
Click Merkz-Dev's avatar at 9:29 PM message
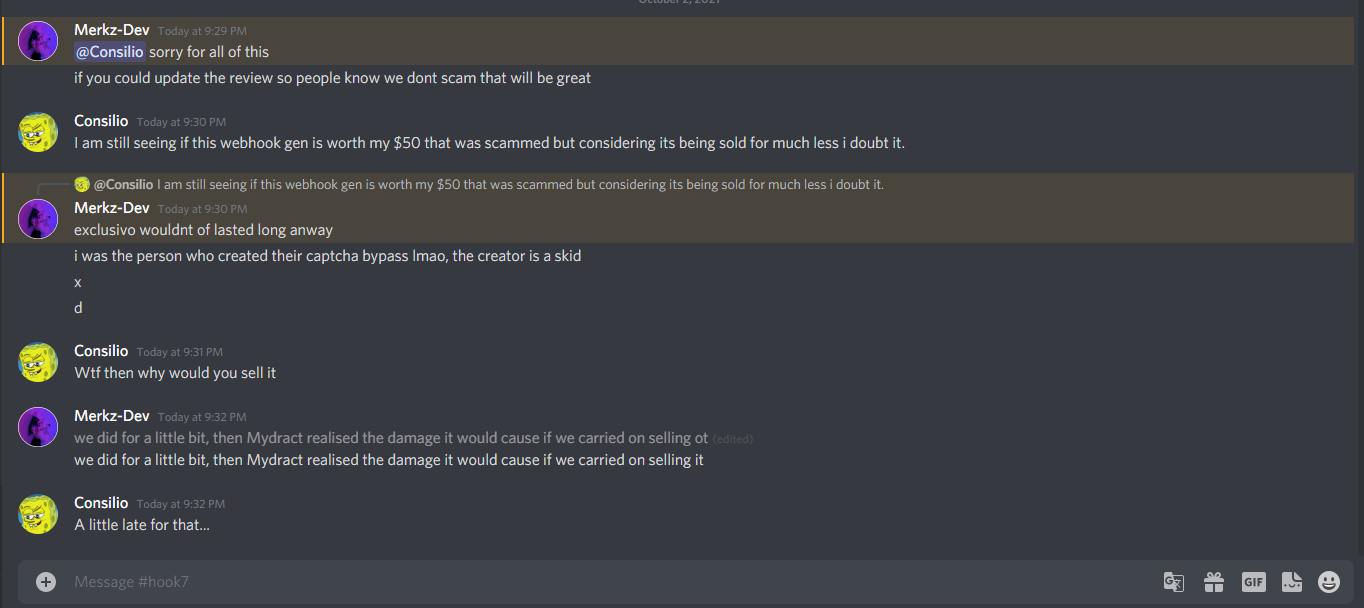(x=38, y=41)
